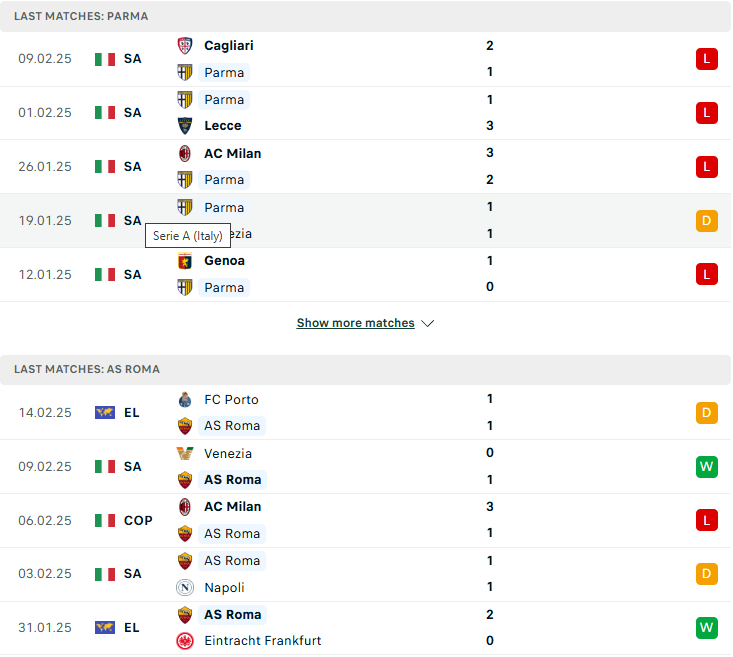
Task: Click the Cagliari club crest icon
Action: [185, 46]
